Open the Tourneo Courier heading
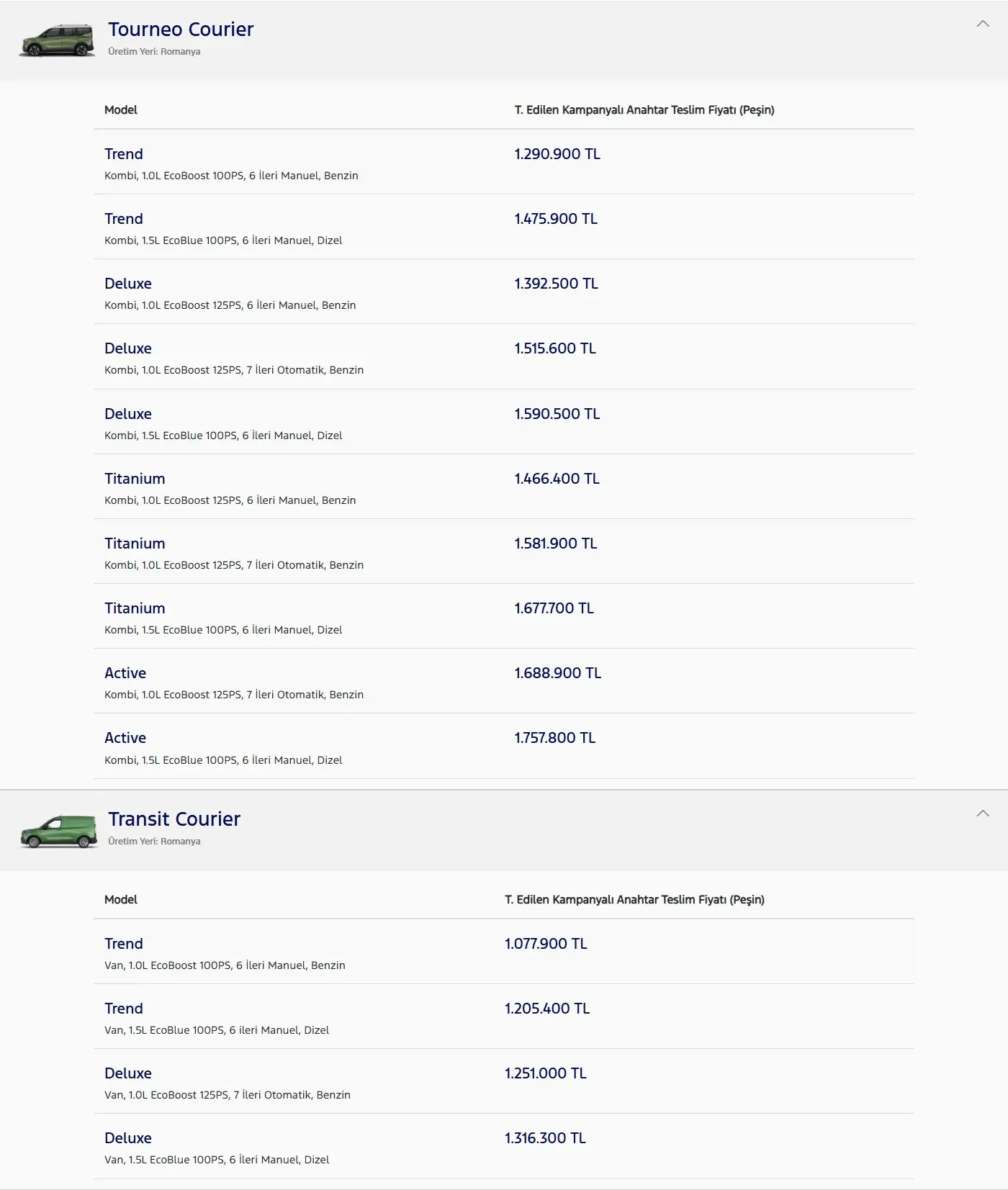 coord(181,30)
